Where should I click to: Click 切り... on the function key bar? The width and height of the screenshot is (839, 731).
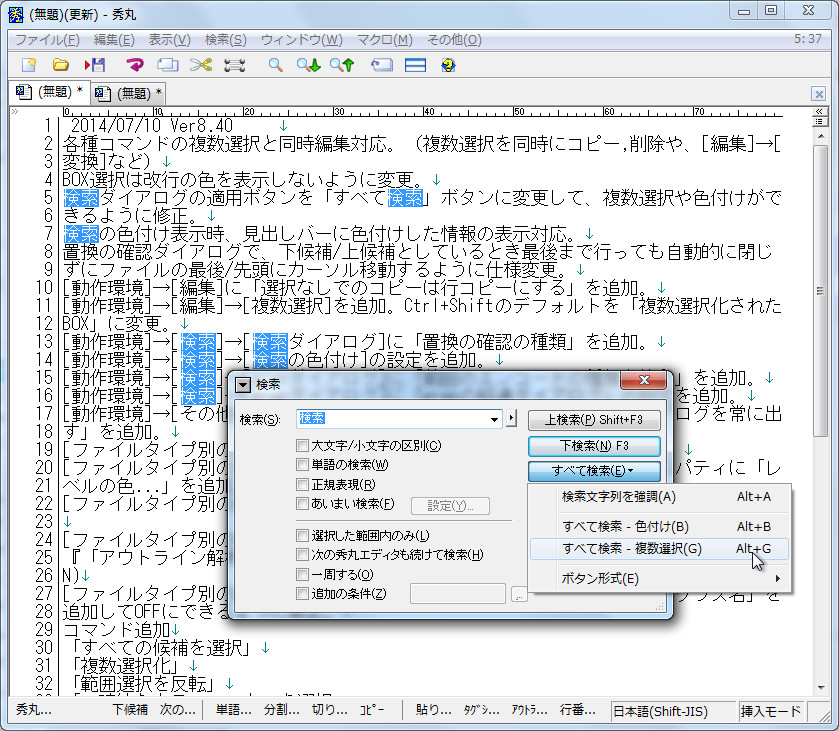point(329,710)
